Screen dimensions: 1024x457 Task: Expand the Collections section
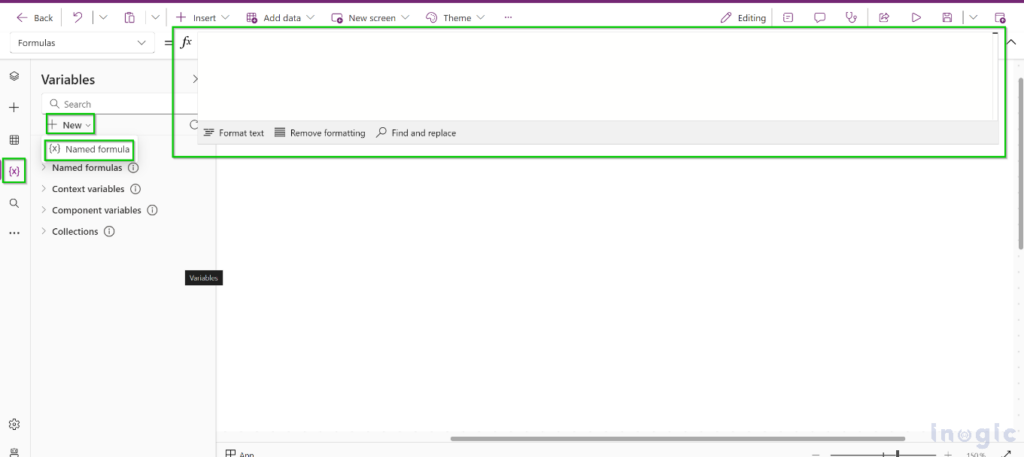(x=44, y=231)
